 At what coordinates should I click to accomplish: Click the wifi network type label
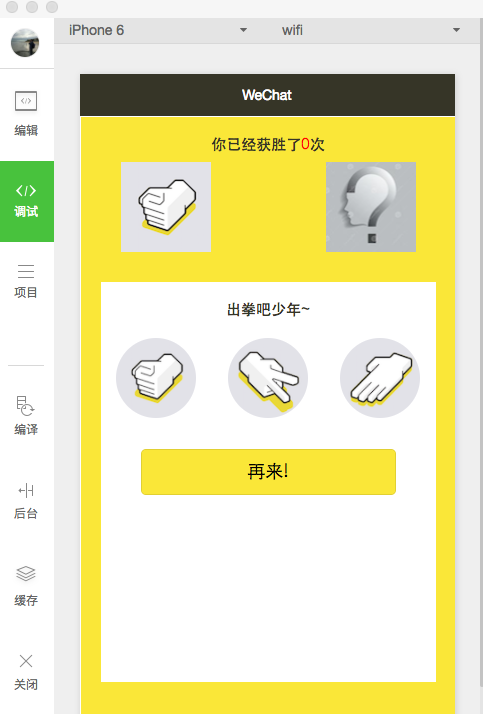tap(292, 31)
